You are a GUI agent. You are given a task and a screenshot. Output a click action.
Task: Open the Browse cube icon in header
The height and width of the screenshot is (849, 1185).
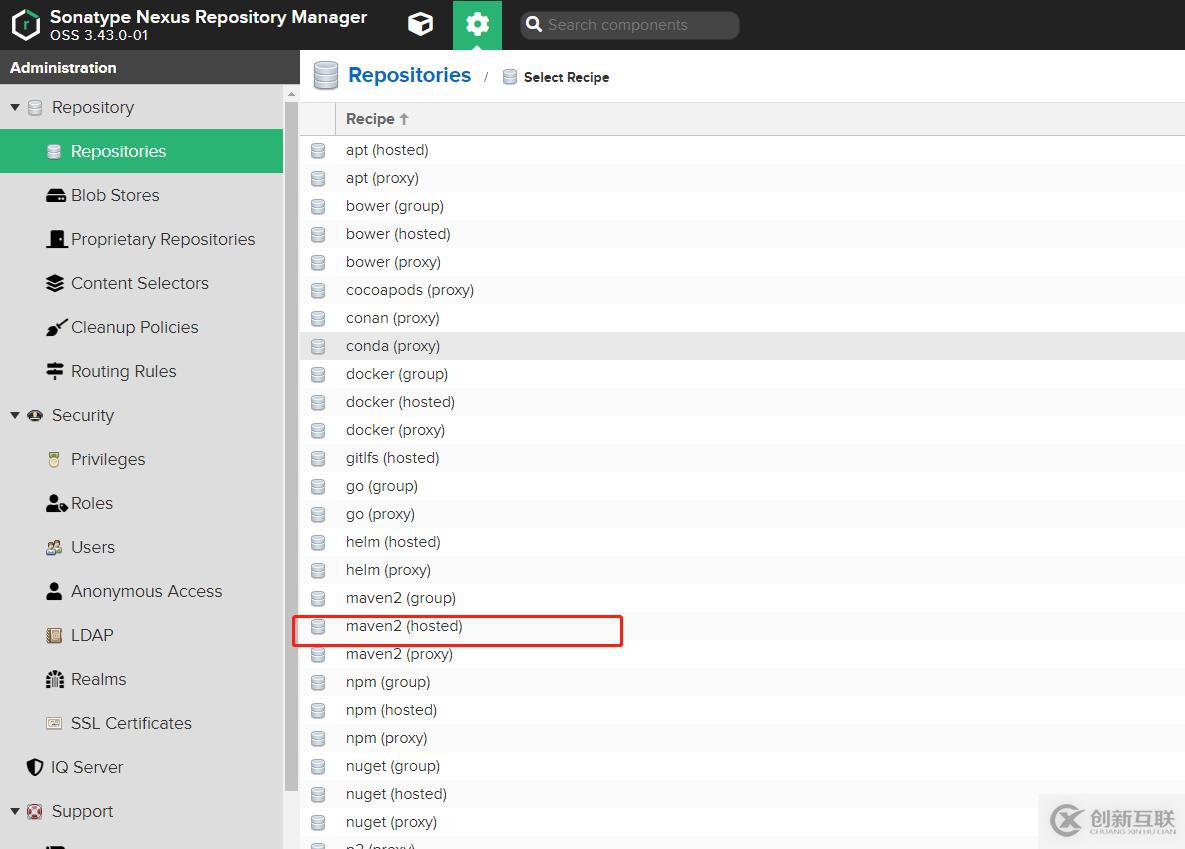click(420, 24)
